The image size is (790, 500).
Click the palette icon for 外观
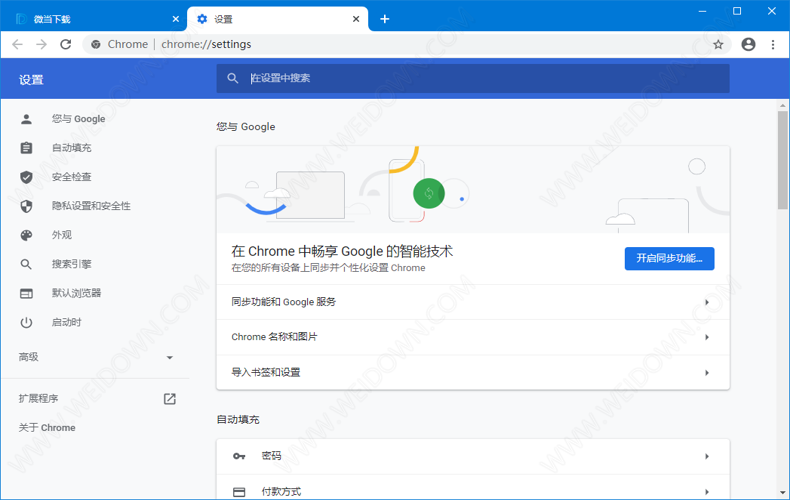point(26,235)
